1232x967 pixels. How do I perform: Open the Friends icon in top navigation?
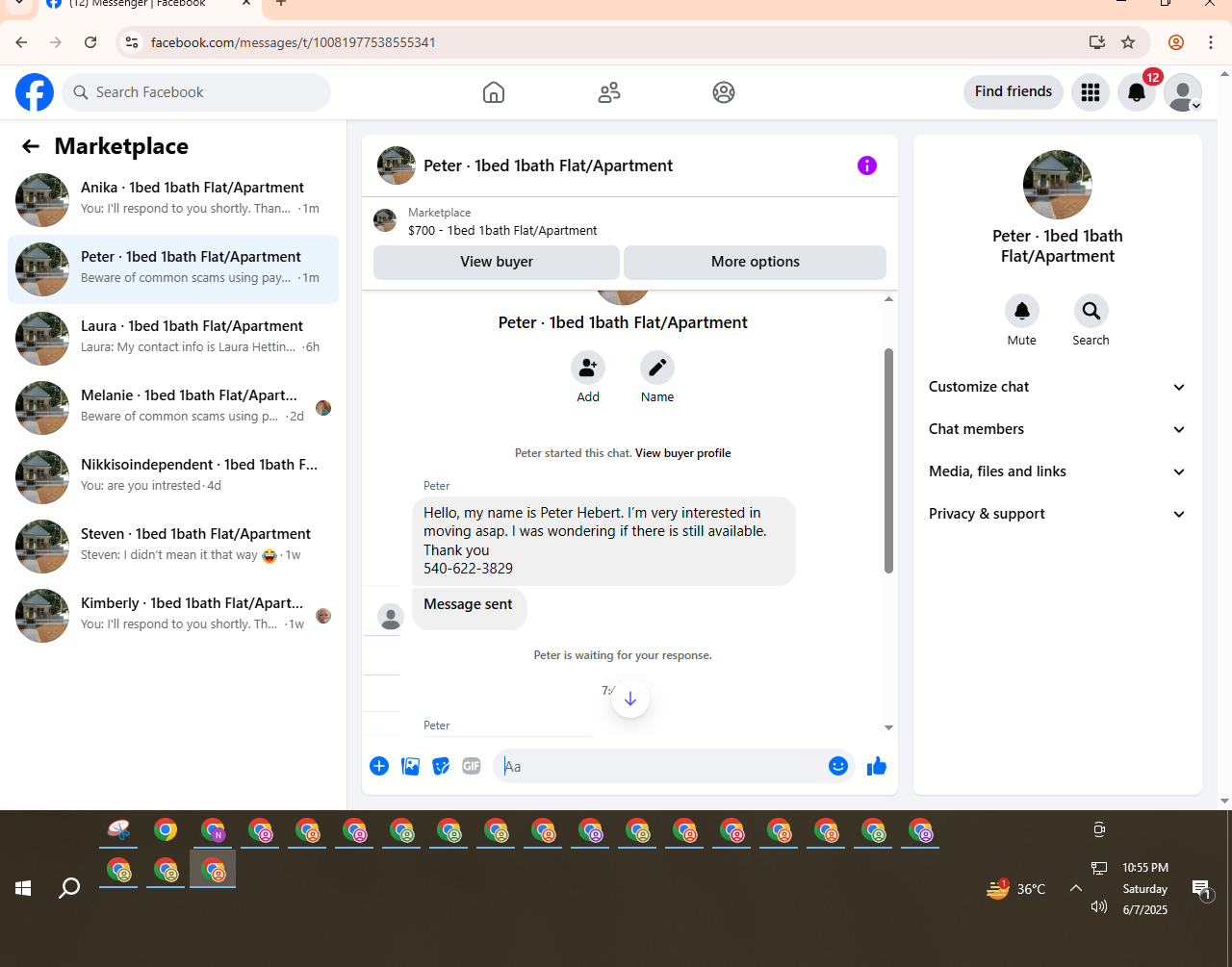[x=609, y=92]
